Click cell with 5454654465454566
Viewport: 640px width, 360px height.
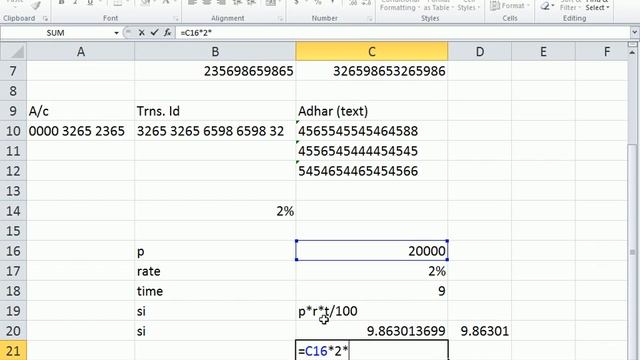[x=371, y=171]
